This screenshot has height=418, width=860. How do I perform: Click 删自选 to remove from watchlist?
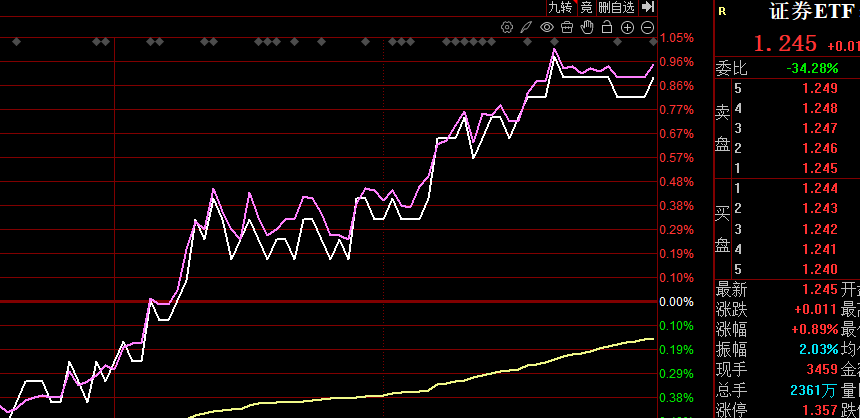pos(616,7)
